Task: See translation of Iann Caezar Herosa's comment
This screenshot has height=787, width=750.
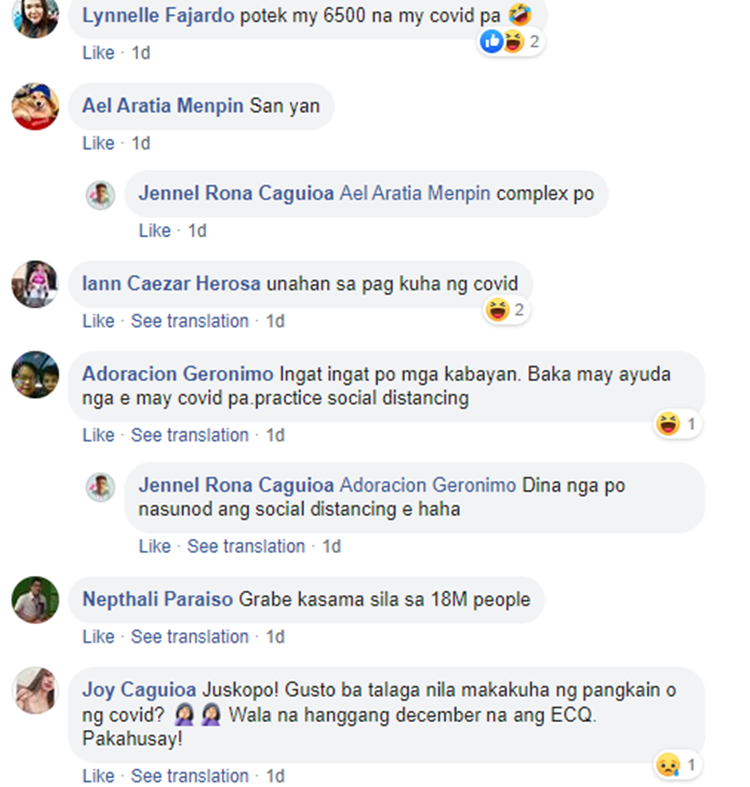Action: pyautogui.click(x=190, y=321)
